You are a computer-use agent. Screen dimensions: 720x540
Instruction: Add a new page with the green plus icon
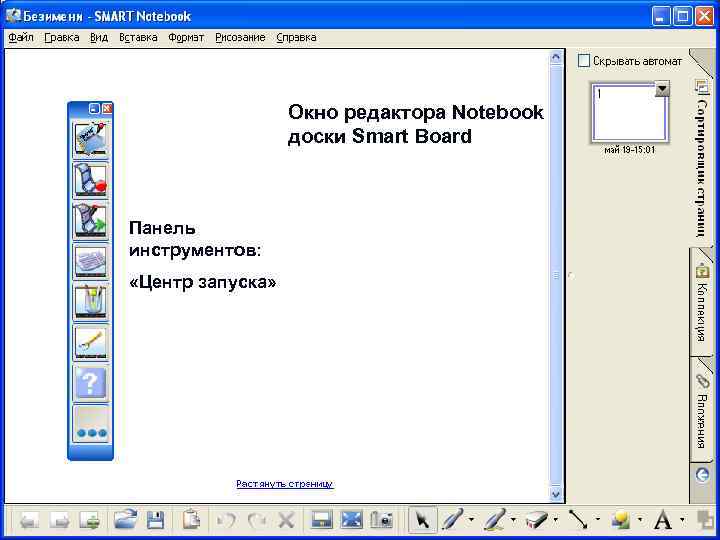(x=90, y=521)
